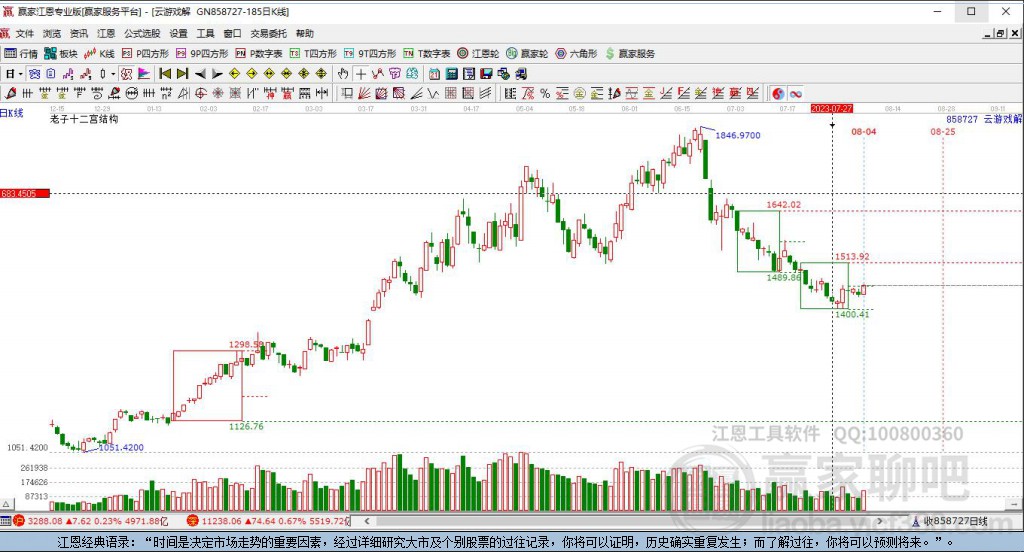This screenshot has height=552, width=1024.
Task: Open the calculator icon
Action: [451, 74]
